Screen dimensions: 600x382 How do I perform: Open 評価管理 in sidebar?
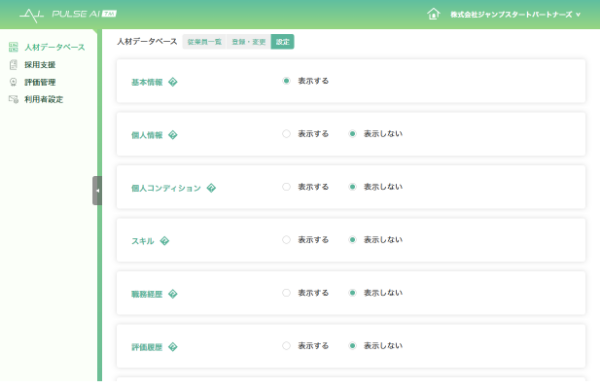click(x=40, y=82)
